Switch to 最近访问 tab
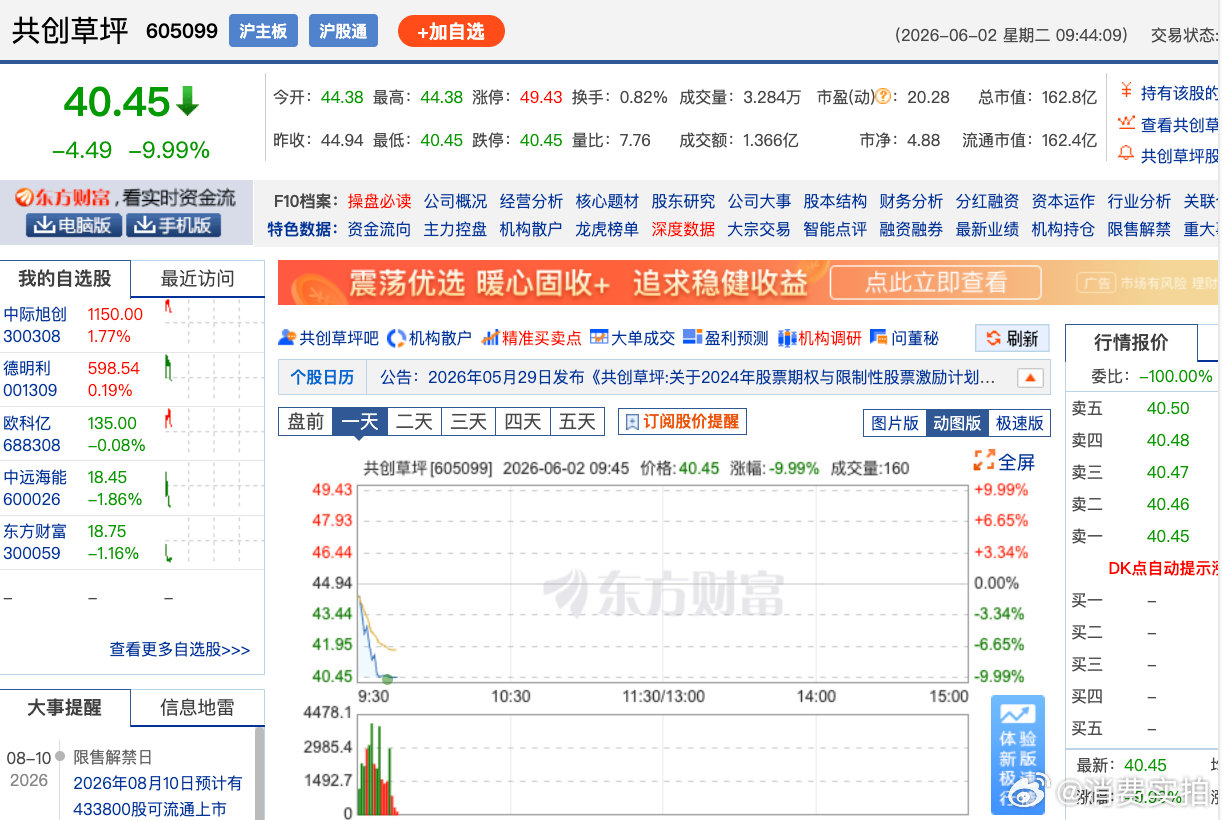Viewport: 1222px width, 820px height. click(198, 278)
